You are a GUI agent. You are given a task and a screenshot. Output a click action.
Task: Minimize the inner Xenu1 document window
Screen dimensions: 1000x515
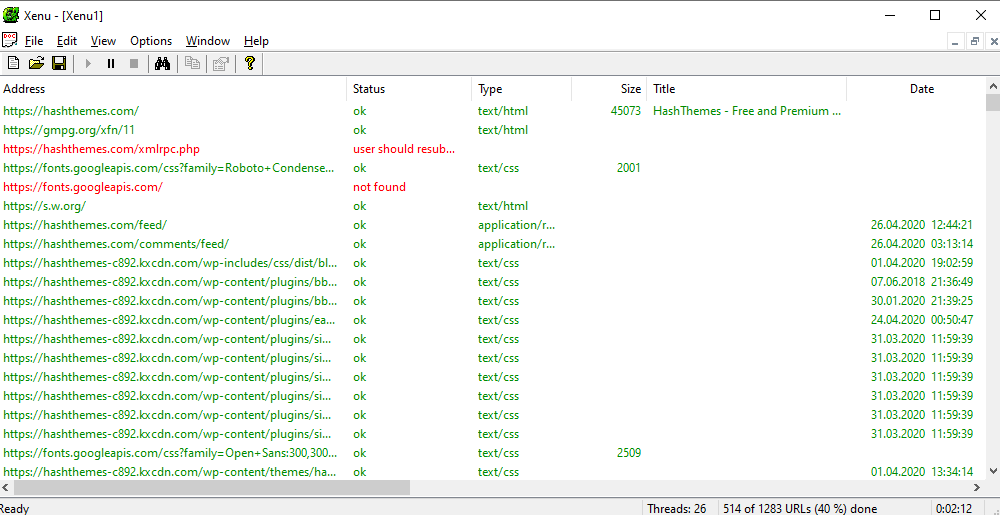pyautogui.click(x=955, y=42)
